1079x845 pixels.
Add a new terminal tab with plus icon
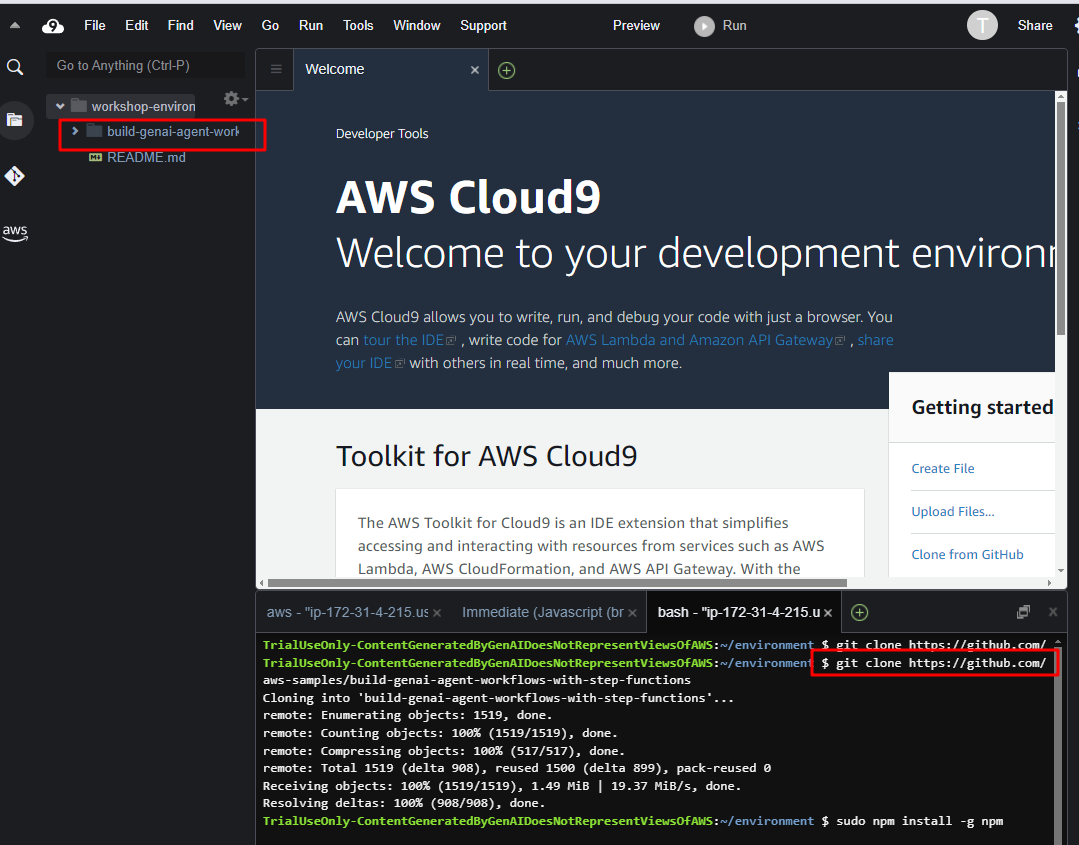[x=859, y=612]
